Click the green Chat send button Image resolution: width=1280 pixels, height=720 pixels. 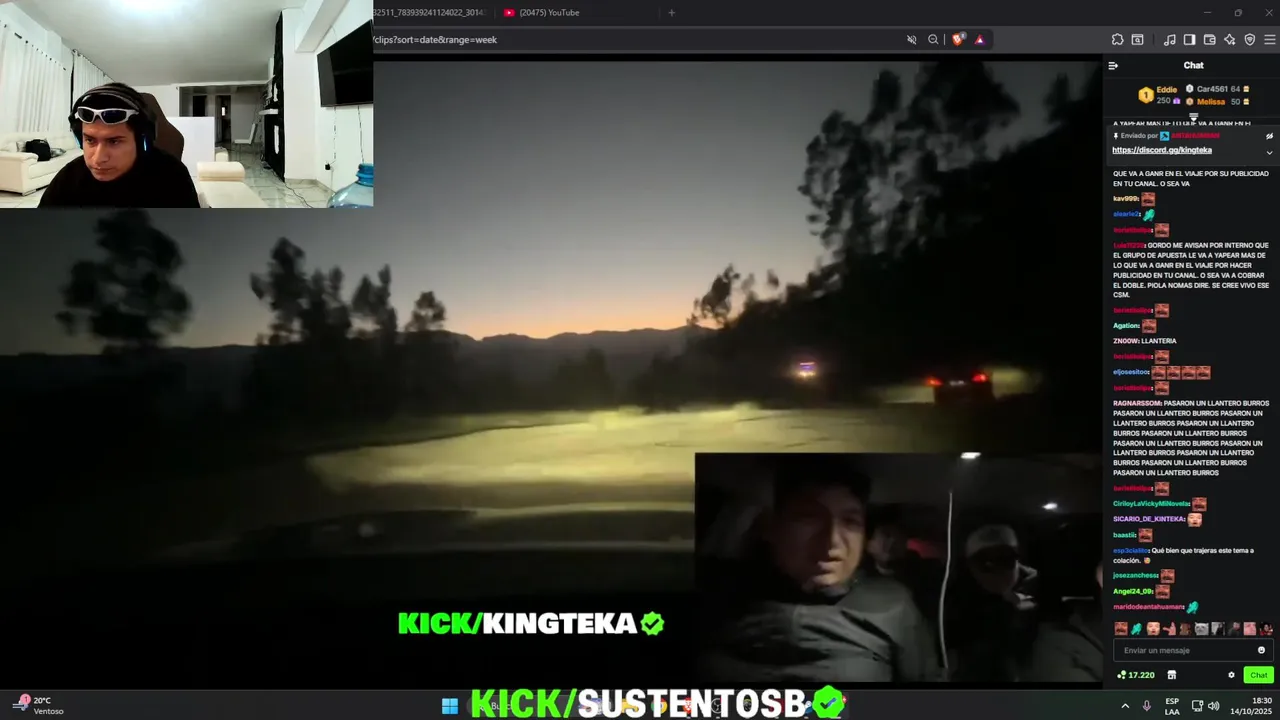pos(1259,675)
